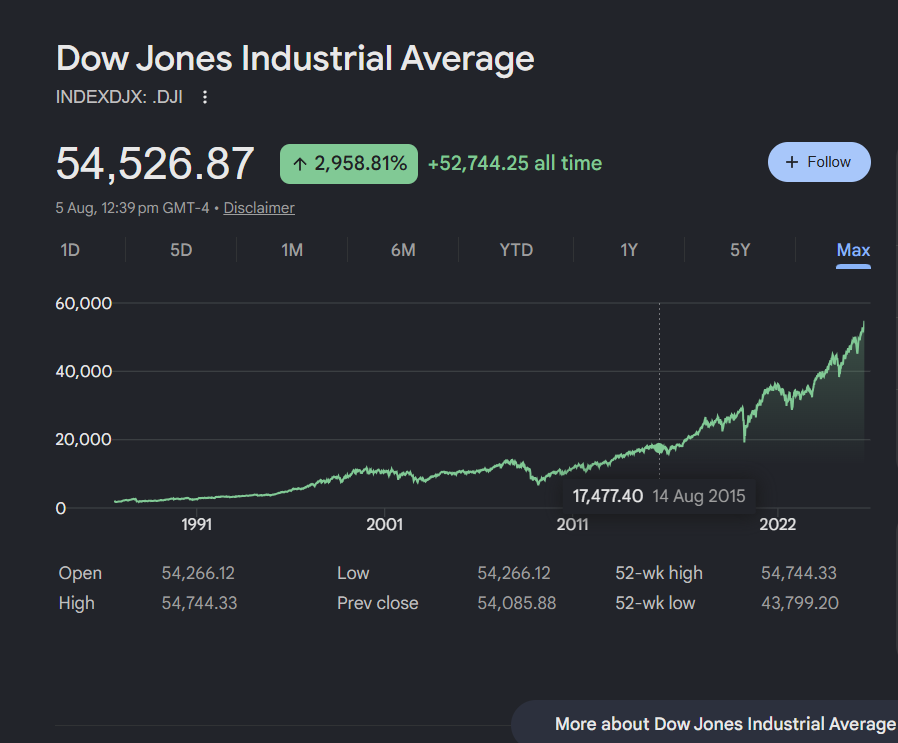This screenshot has width=898, height=743.
Task: Click the Prev close value 54,085.88
Action: pos(517,603)
